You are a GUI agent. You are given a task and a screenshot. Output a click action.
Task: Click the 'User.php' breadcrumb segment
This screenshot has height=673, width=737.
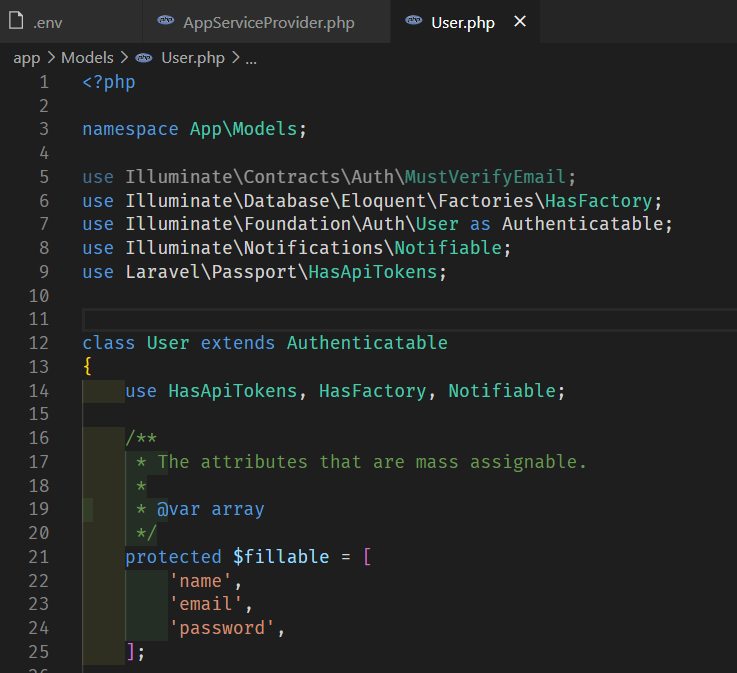click(x=193, y=58)
